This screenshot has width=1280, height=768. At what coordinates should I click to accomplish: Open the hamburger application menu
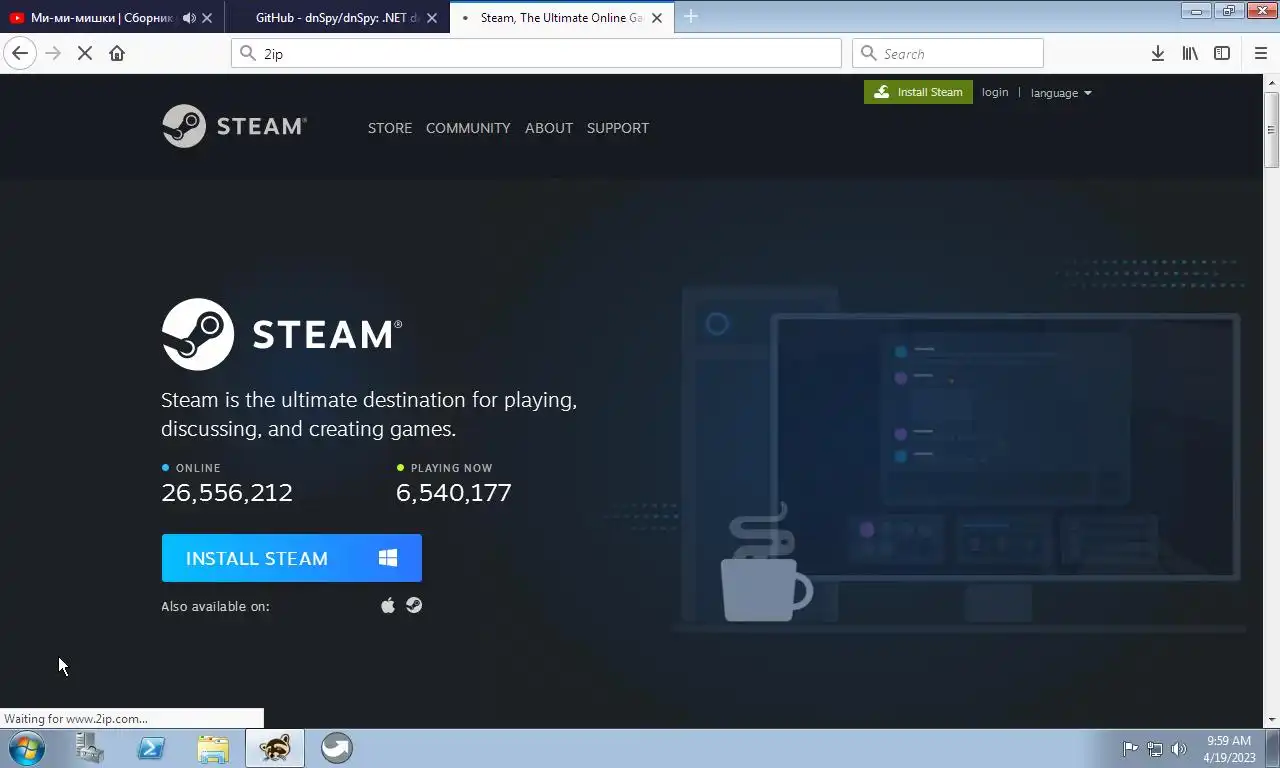point(1261,53)
